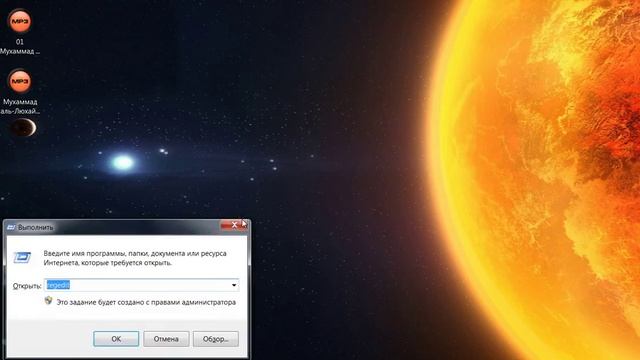This screenshot has width=640, height=360.
Task: Click the Run program icon inside the dialog
Action: point(22,258)
